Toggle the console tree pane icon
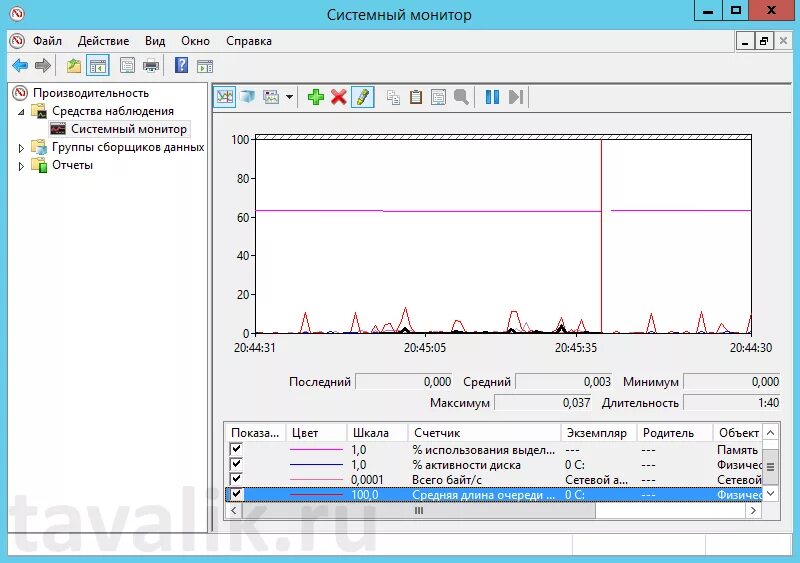Image resolution: width=800 pixels, height=563 pixels. pos(97,66)
